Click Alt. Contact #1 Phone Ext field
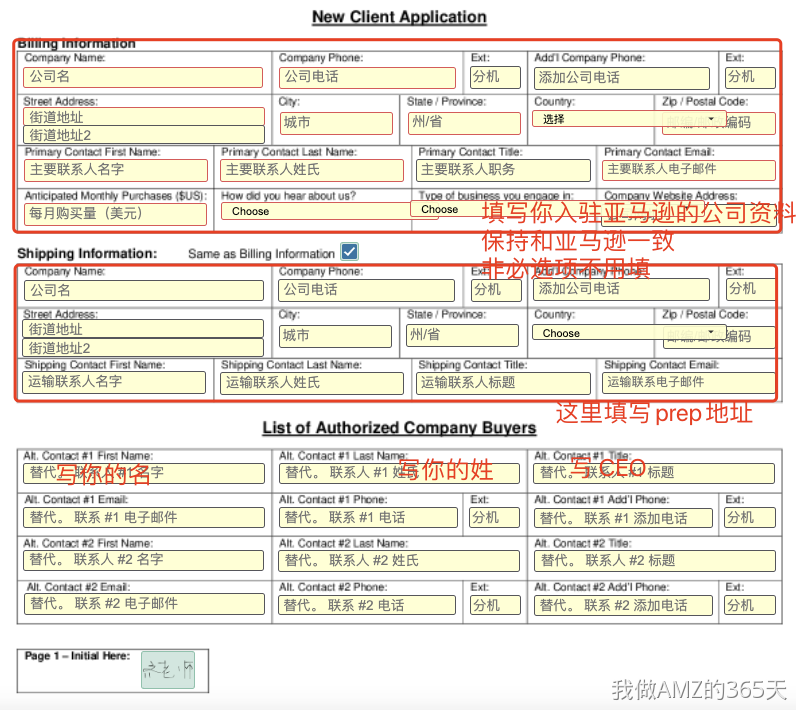The height and width of the screenshot is (710, 796). click(x=494, y=518)
